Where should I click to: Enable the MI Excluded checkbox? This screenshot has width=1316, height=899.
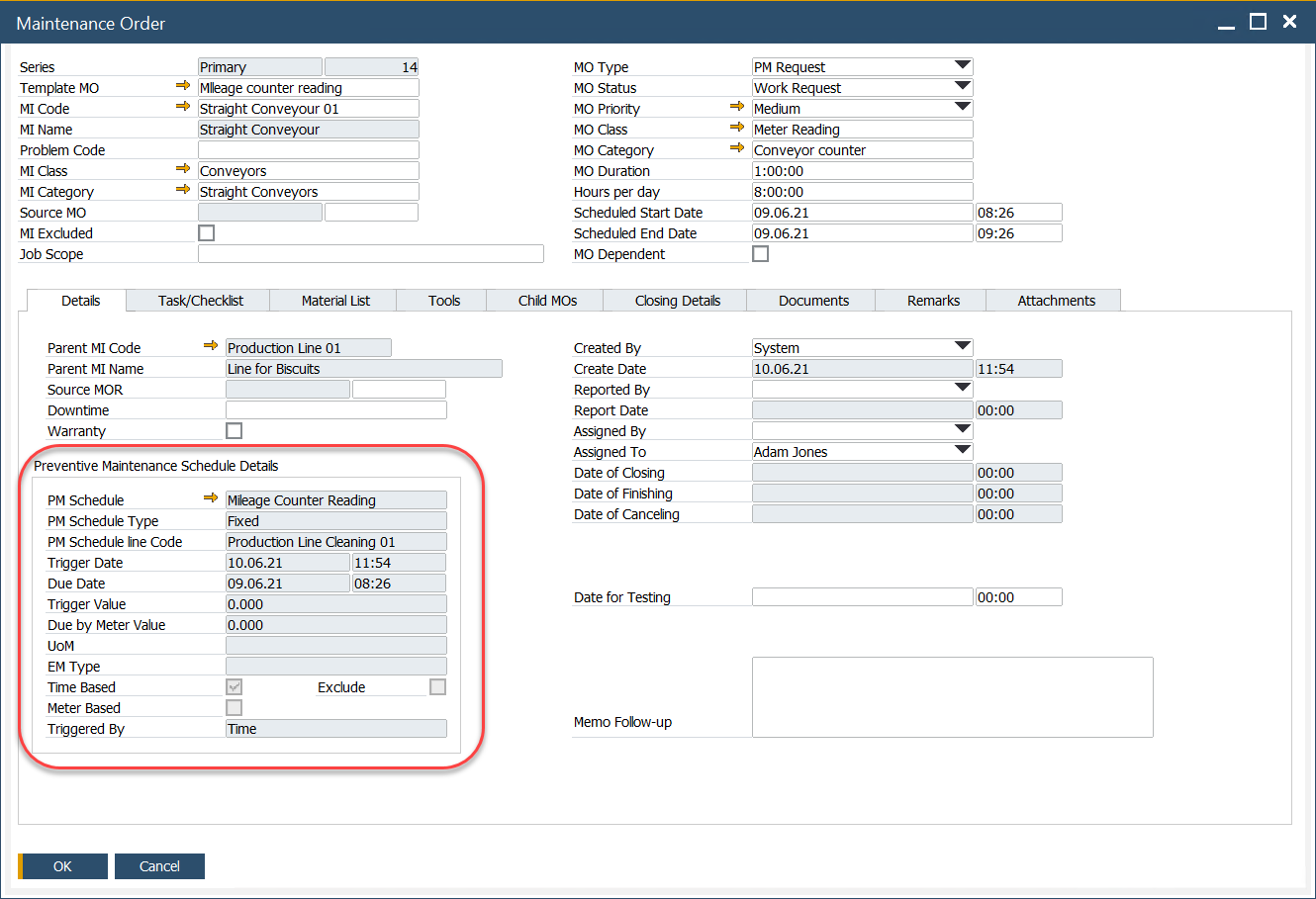coord(206,232)
